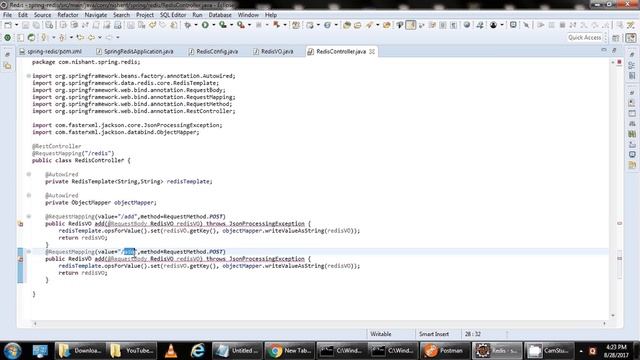Click the Open Perspective icon beside Quick Access
The width and height of the screenshot is (640, 360).
tap(616, 38)
